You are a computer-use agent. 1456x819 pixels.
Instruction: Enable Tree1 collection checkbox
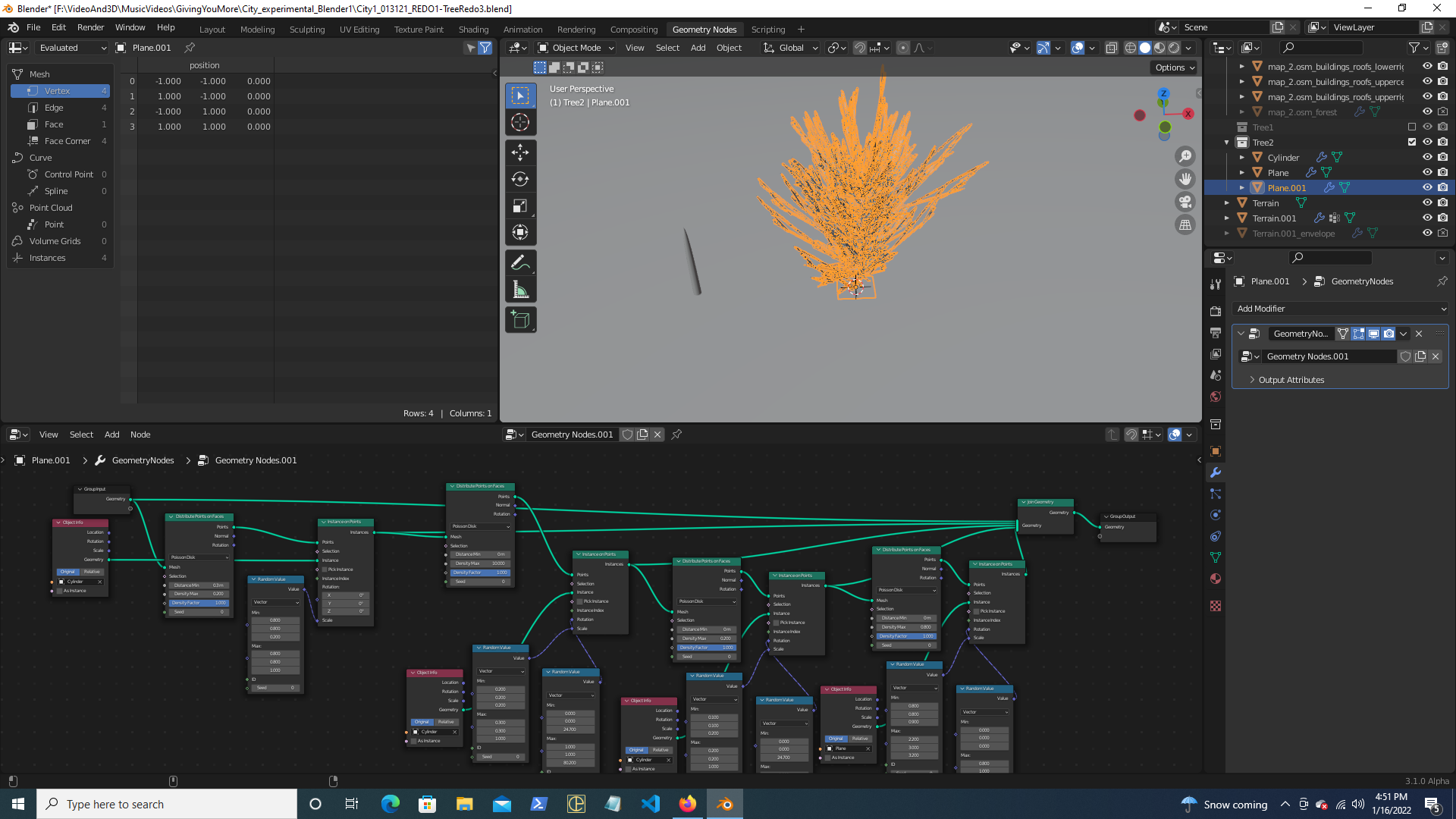(1412, 127)
